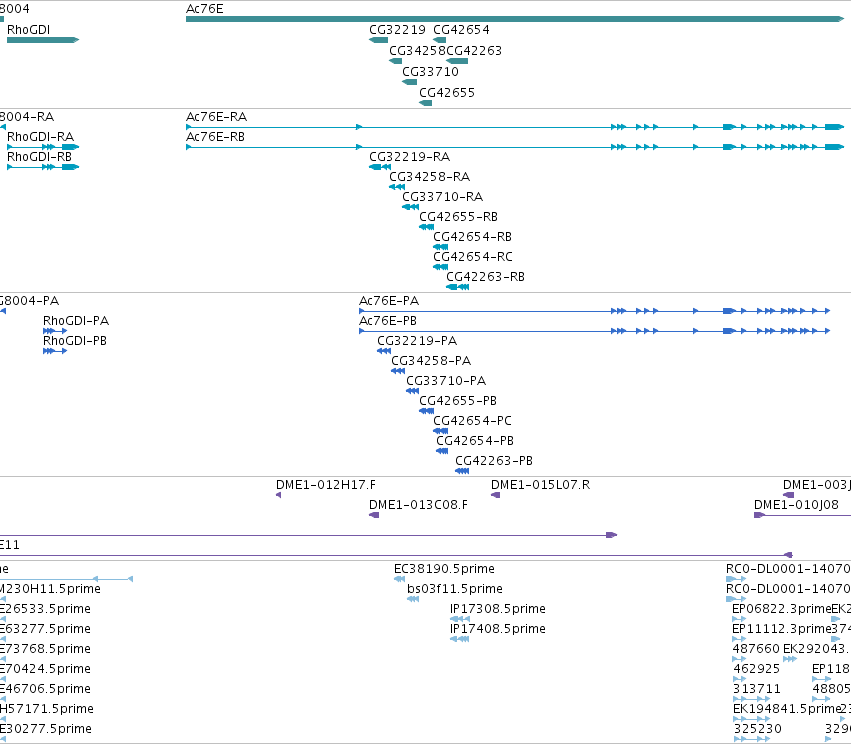Select the CG42655-RB transcript glyph
The height and width of the screenshot is (744, 851).
[427, 227]
